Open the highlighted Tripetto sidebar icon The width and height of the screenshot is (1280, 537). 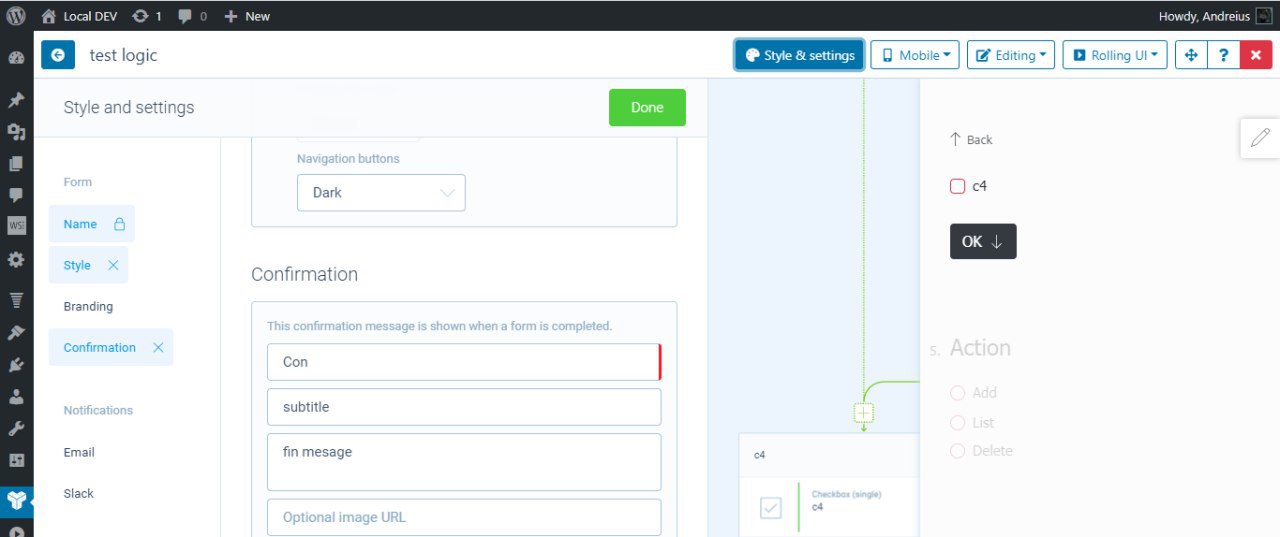coord(16,500)
